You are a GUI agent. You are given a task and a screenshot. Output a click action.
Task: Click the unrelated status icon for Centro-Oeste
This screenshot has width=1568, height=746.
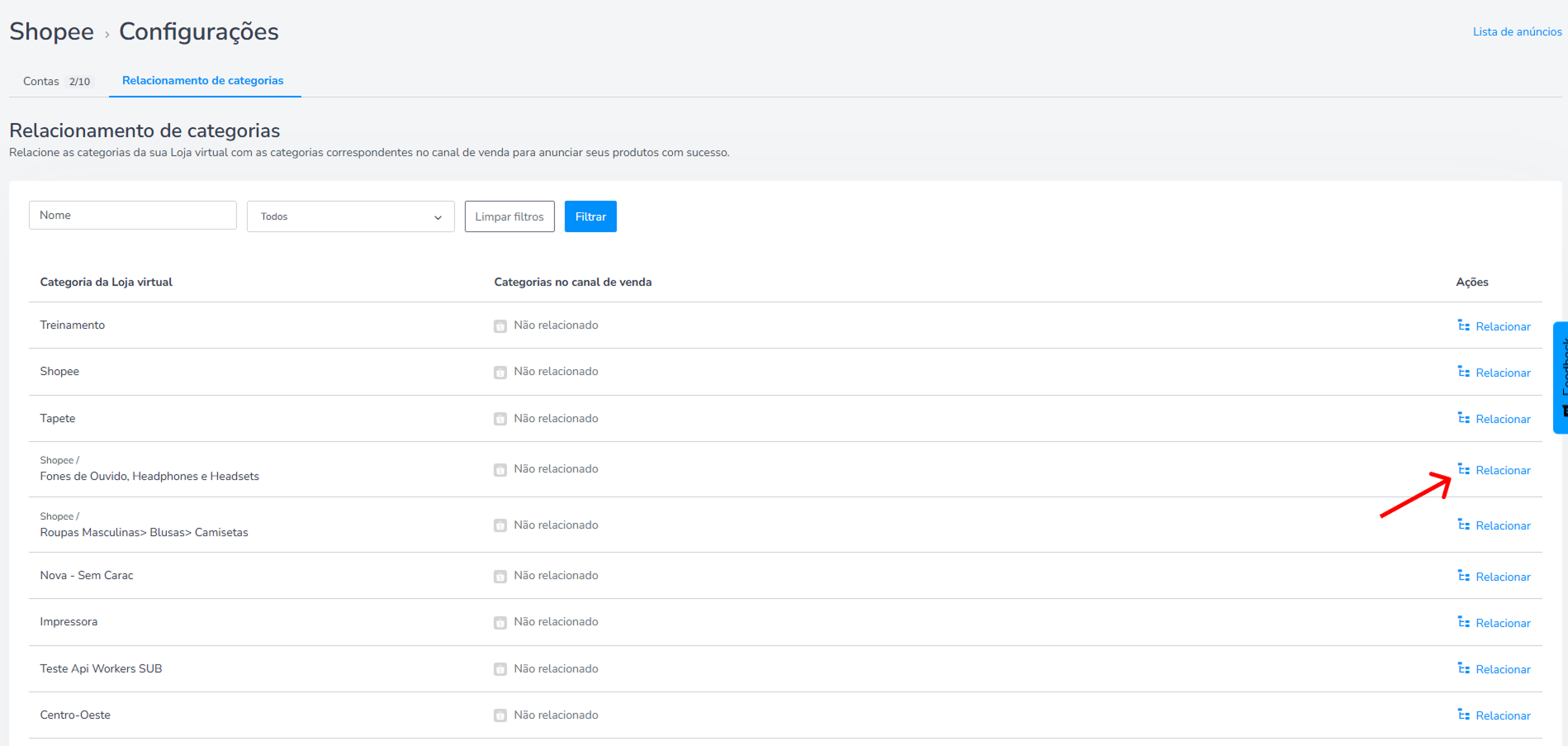(500, 715)
